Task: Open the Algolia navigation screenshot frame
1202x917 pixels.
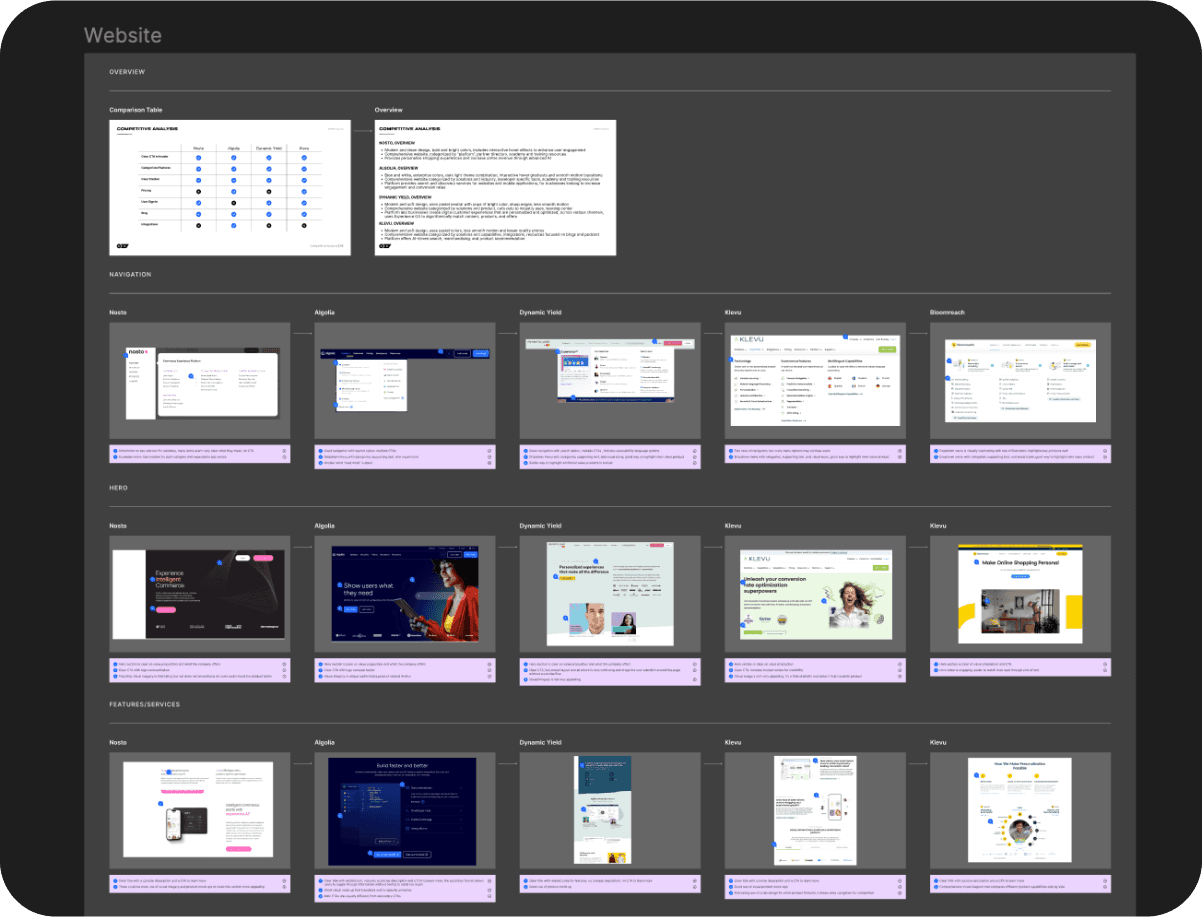Action: (x=405, y=380)
